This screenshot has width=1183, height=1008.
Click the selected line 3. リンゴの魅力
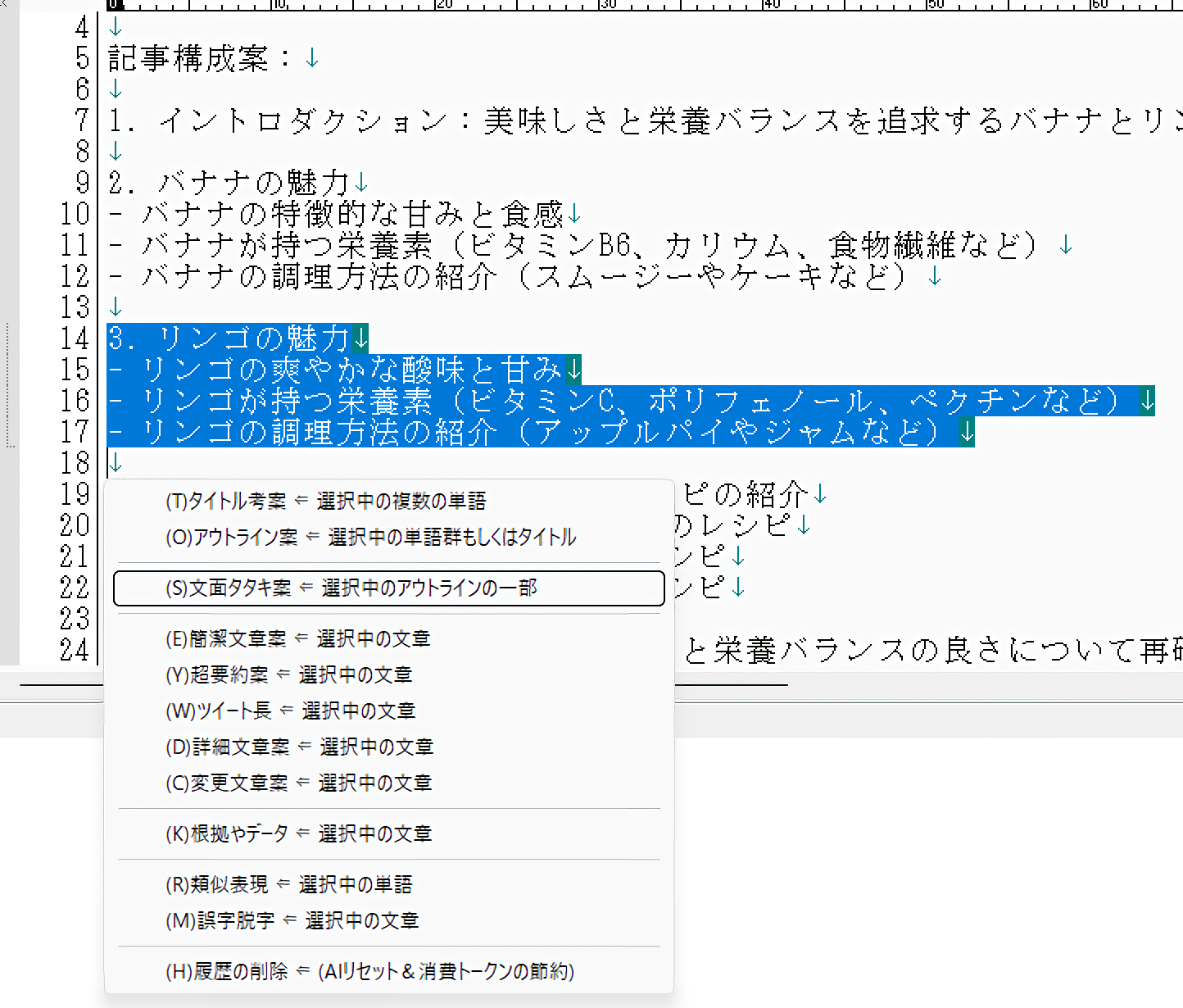229,338
